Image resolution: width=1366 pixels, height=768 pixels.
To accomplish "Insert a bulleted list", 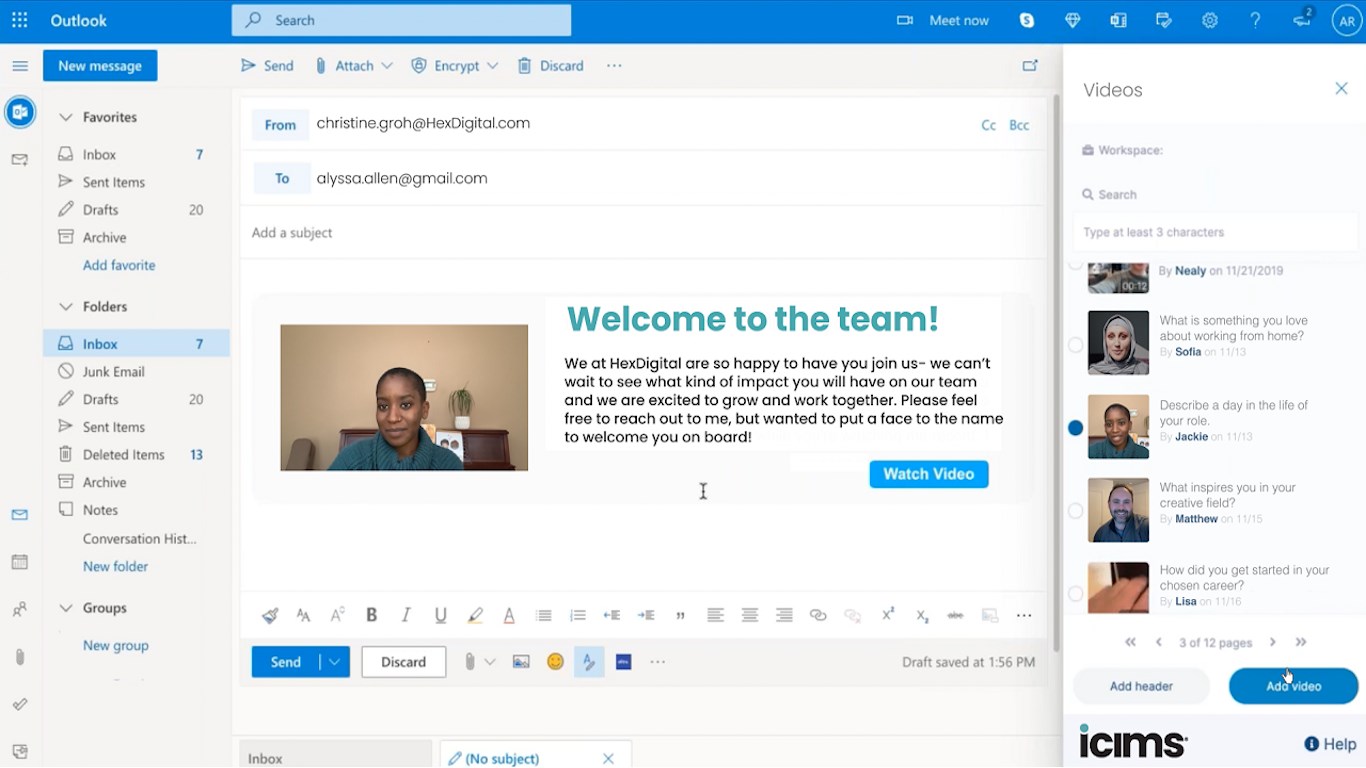I will point(543,616).
